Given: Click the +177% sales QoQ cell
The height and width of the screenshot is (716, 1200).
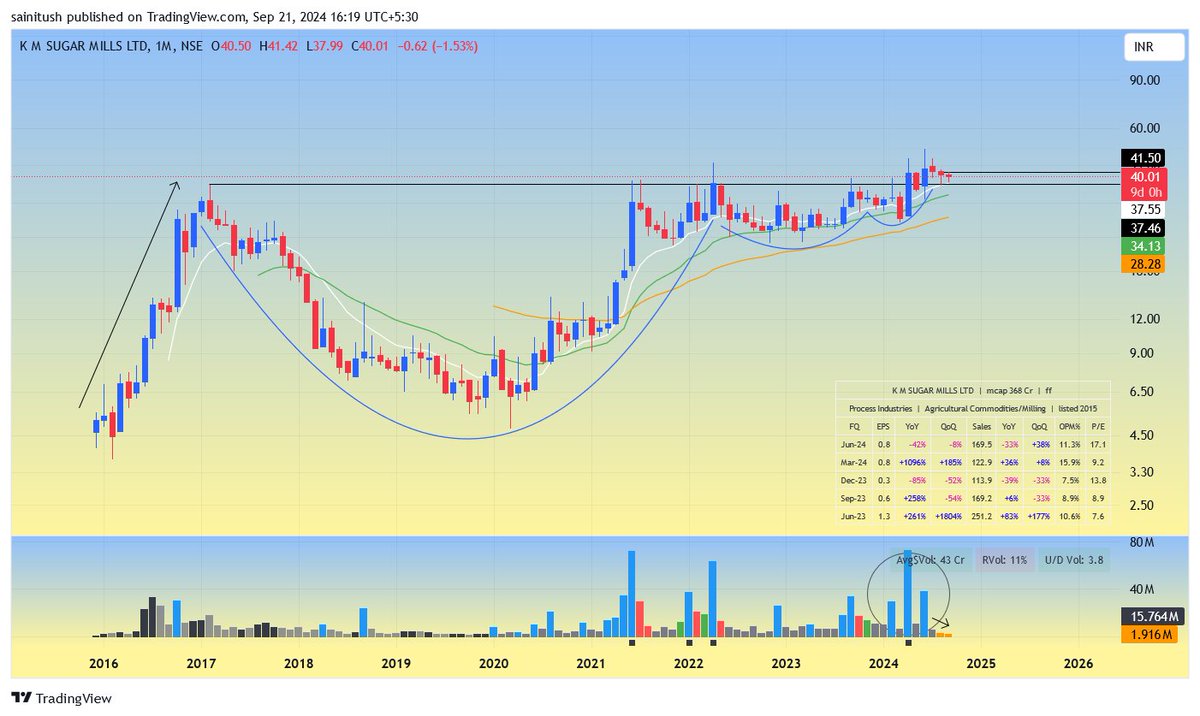Looking at the screenshot, I should click(x=1037, y=515).
